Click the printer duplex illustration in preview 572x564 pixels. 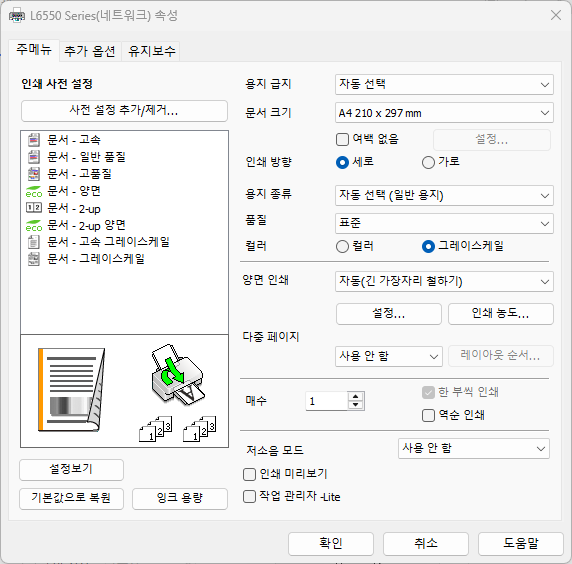[177, 375]
